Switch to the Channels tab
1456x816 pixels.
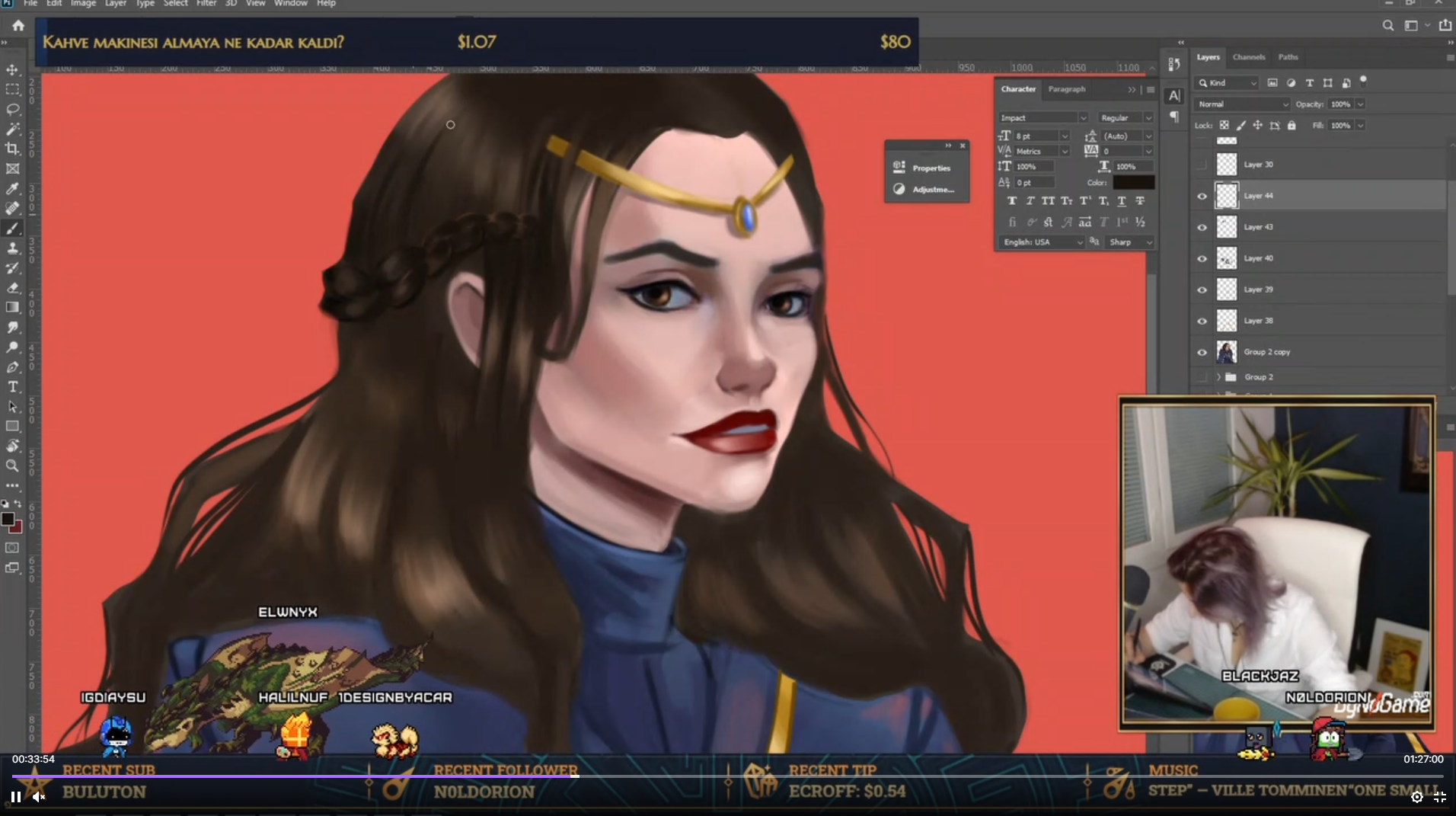[1249, 57]
